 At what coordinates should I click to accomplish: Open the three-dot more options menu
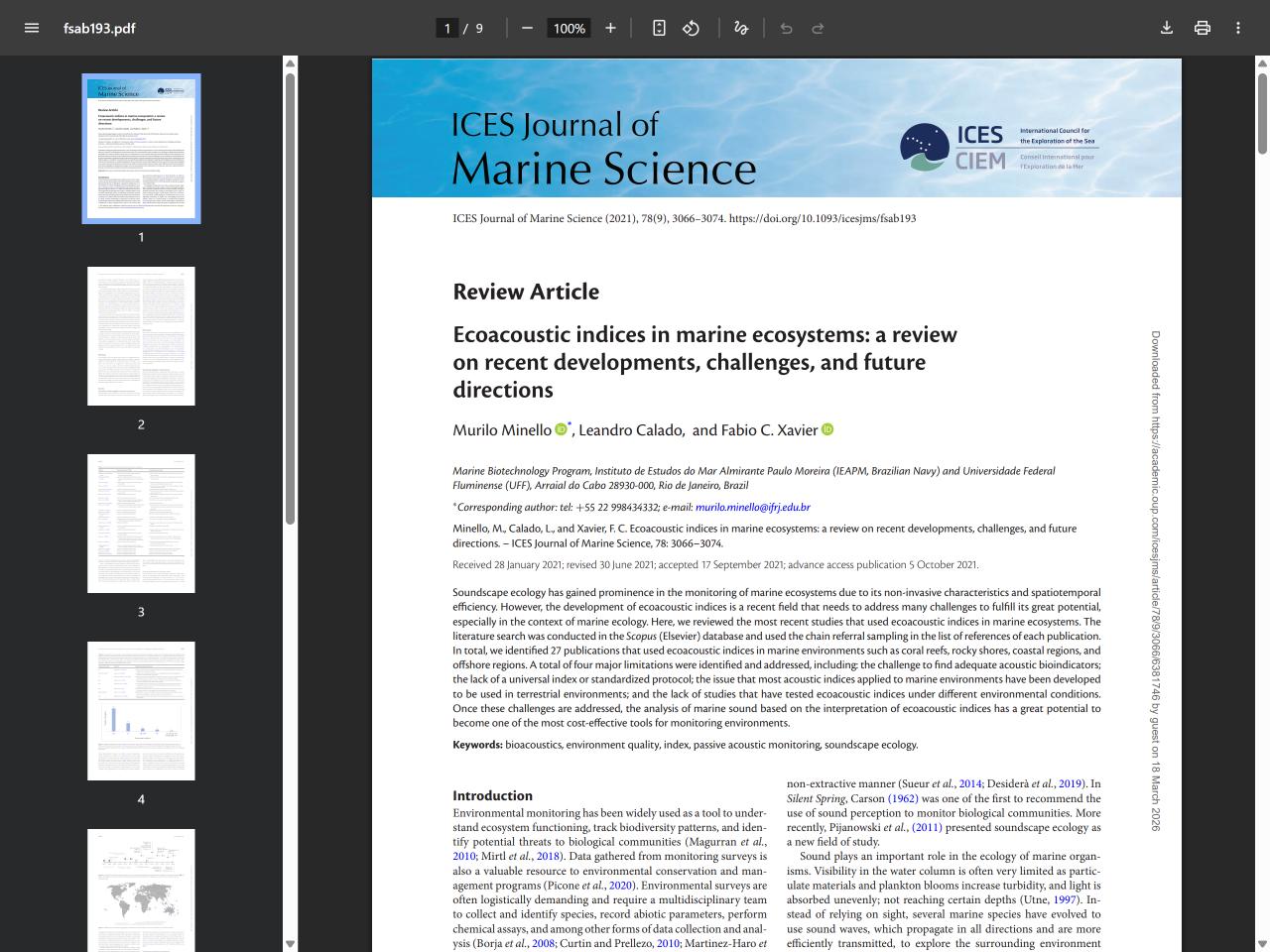pos(1237,28)
